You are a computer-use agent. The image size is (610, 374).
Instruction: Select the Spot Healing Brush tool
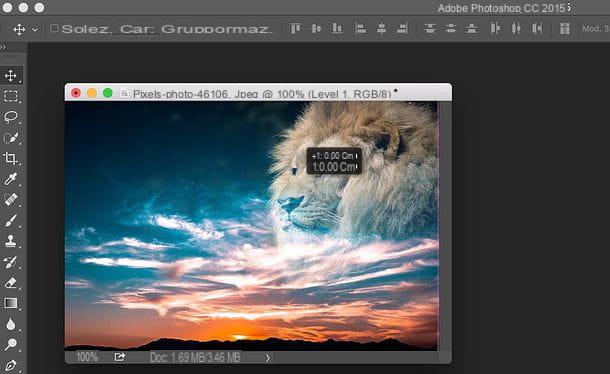[x=11, y=200]
